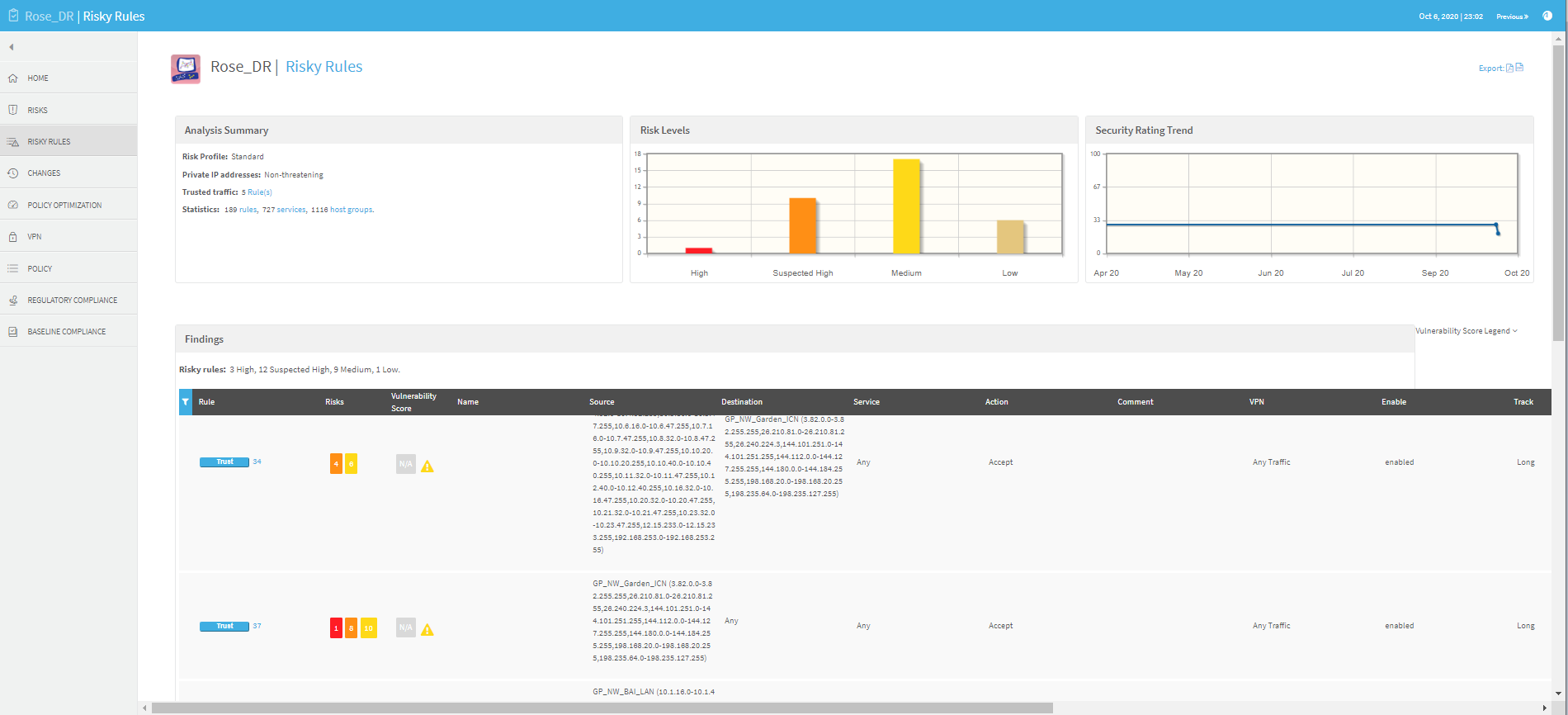The height and width of the screenshot is (715, 1568).
Task: Open trusted traffic 5 Rule(s) link
Action: point(257,192)
